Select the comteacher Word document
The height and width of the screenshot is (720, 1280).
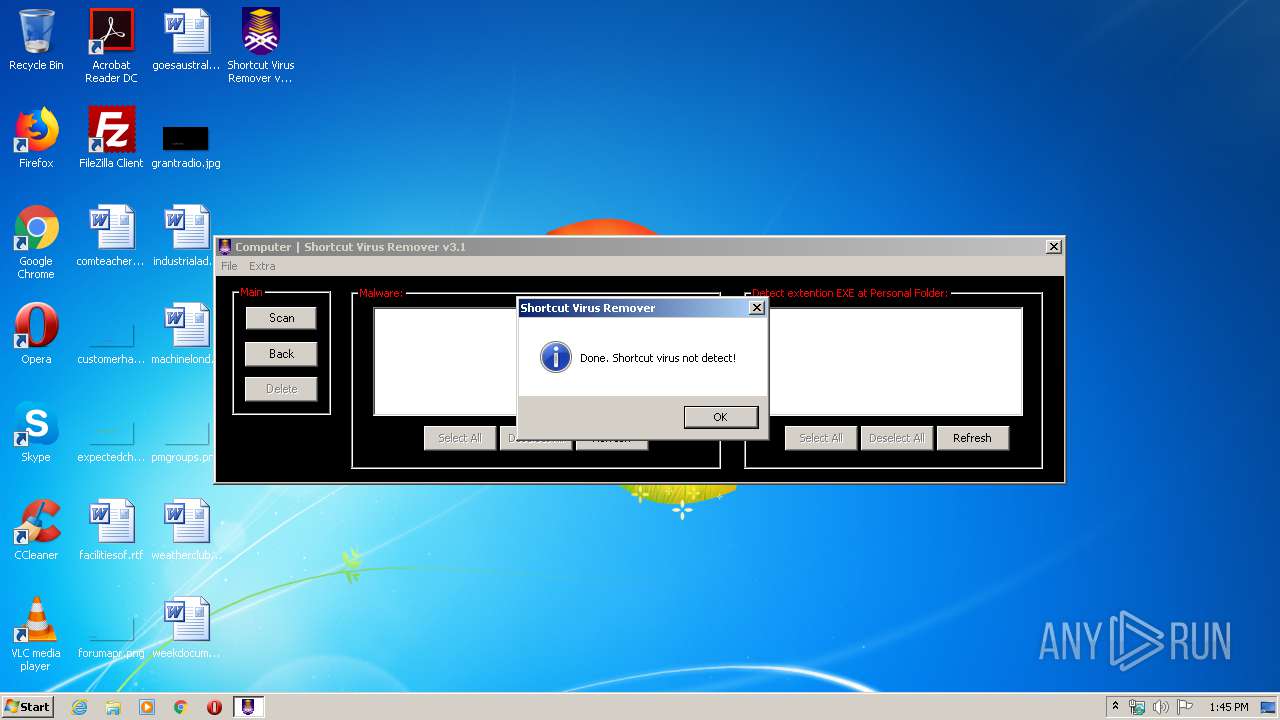pyautogui.click(x=111, y=236)
